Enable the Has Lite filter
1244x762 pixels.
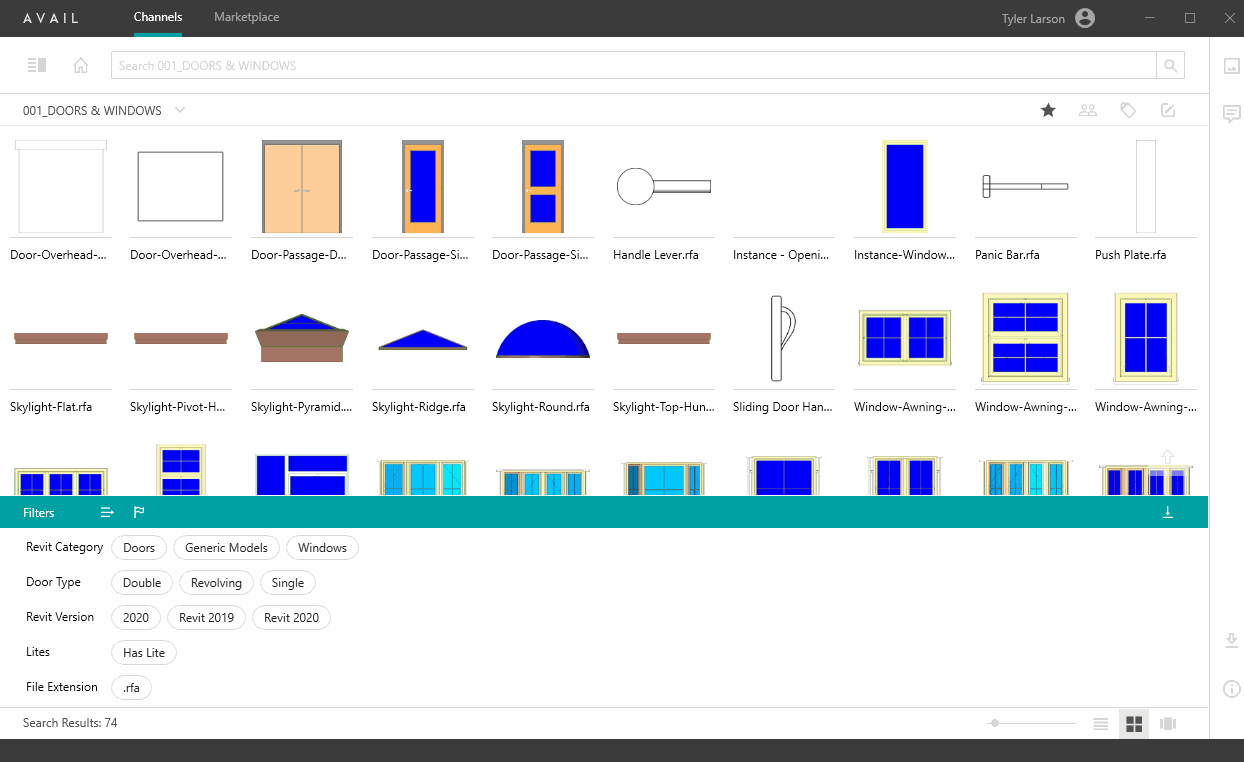click(144, 653)
